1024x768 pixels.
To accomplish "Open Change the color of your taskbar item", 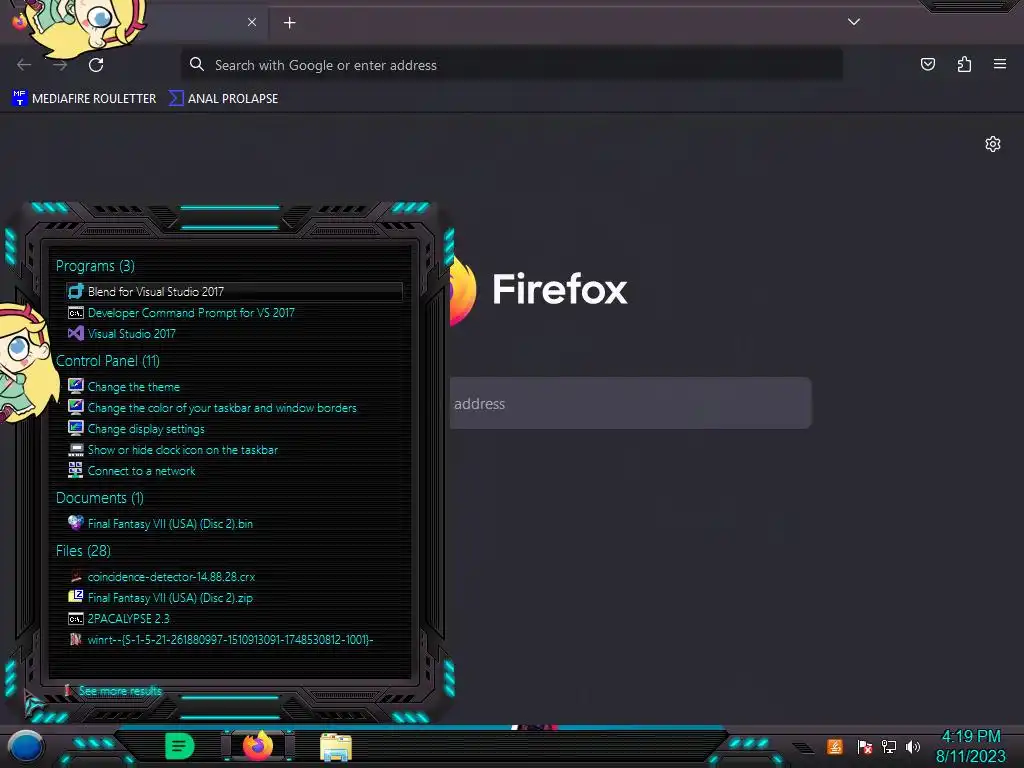I will 222,408.
